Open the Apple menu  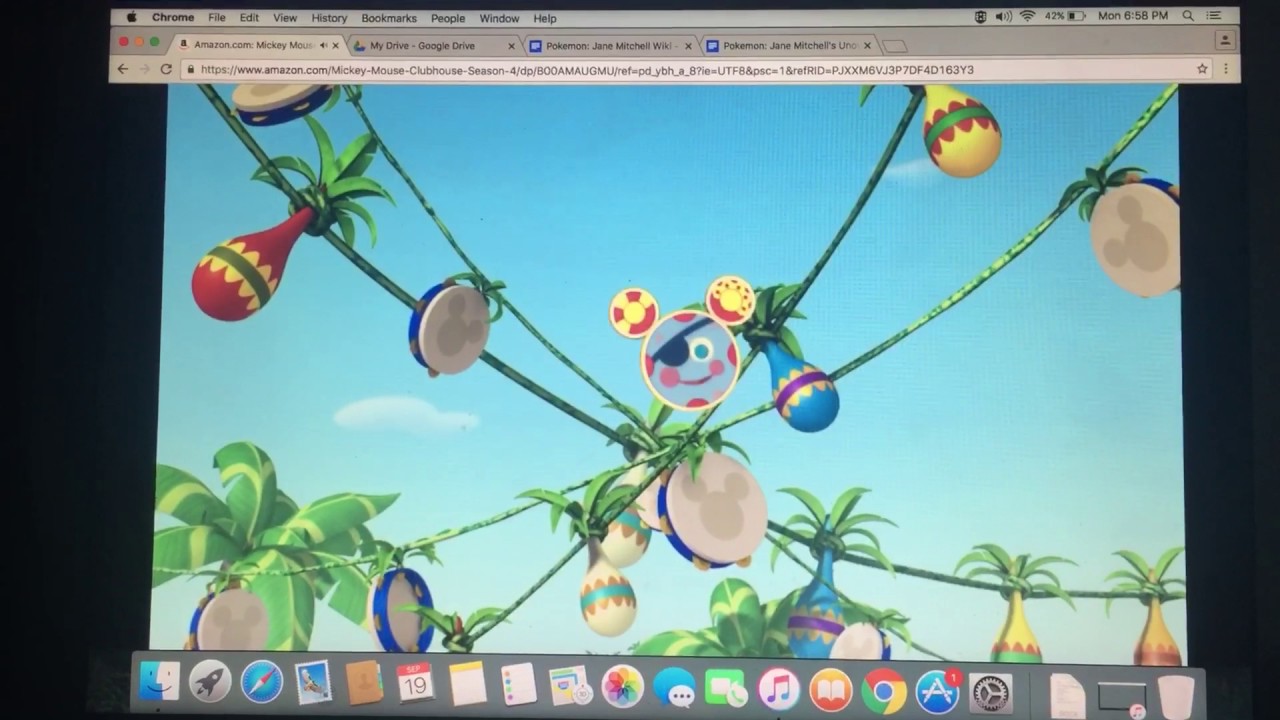click(x=131, y=17)
